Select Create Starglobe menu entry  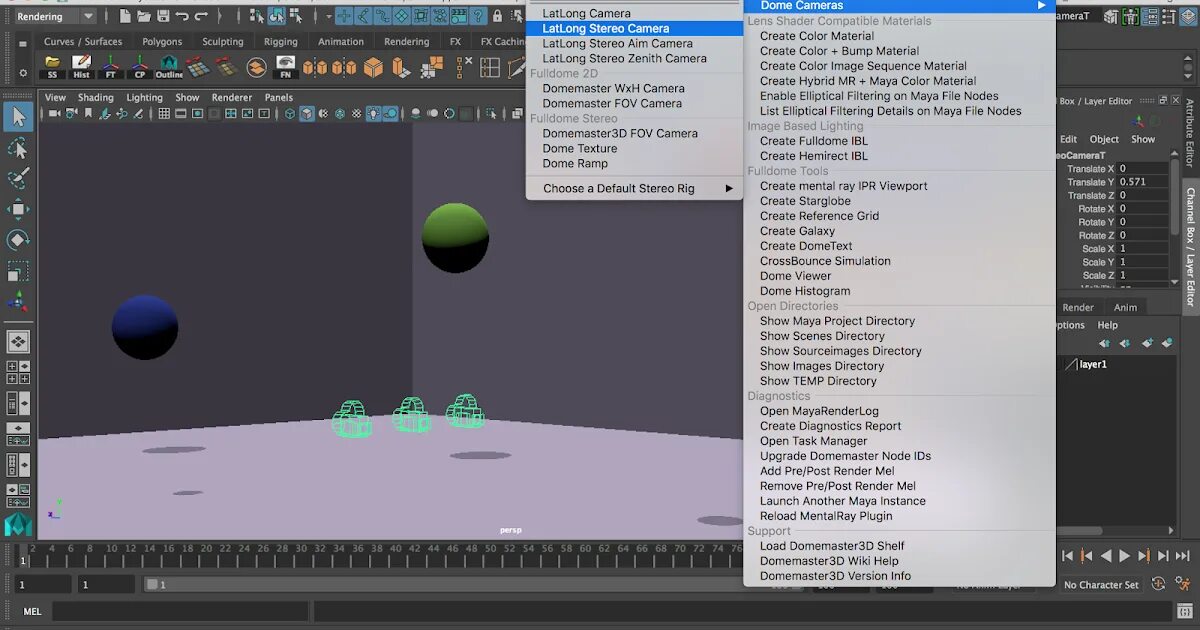tap(805, 201)
